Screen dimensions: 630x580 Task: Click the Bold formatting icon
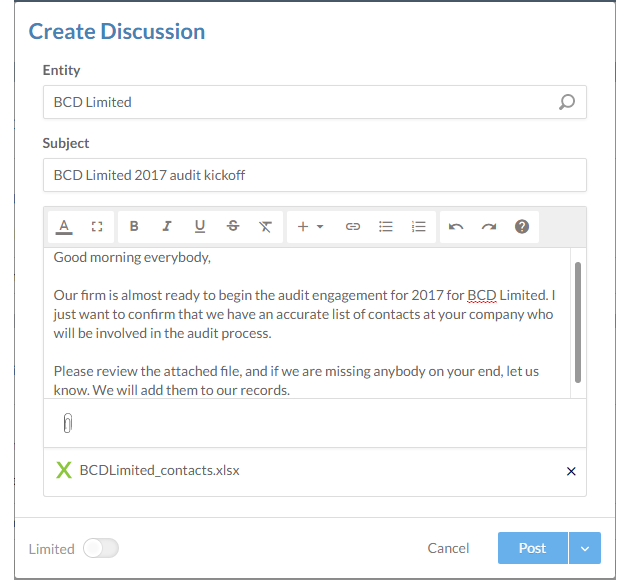pyautogui.click(x=134, y=227)
